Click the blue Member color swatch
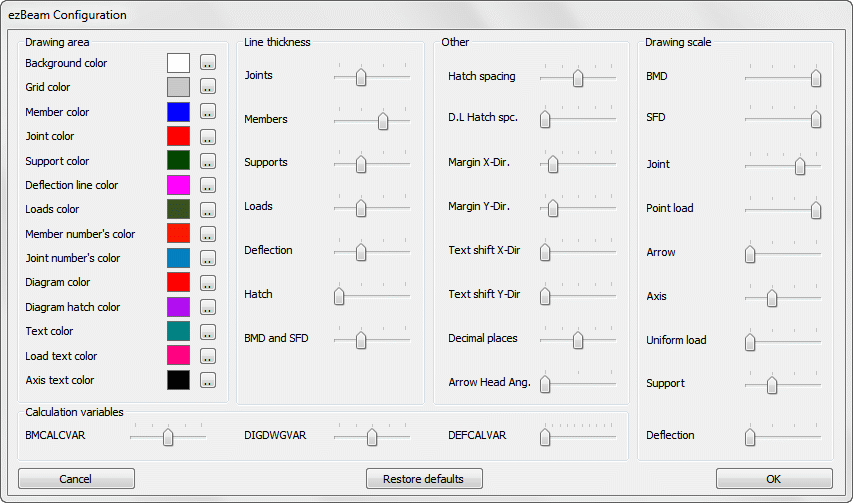Screen dimensions: 853x503 [x=178, y=111]
